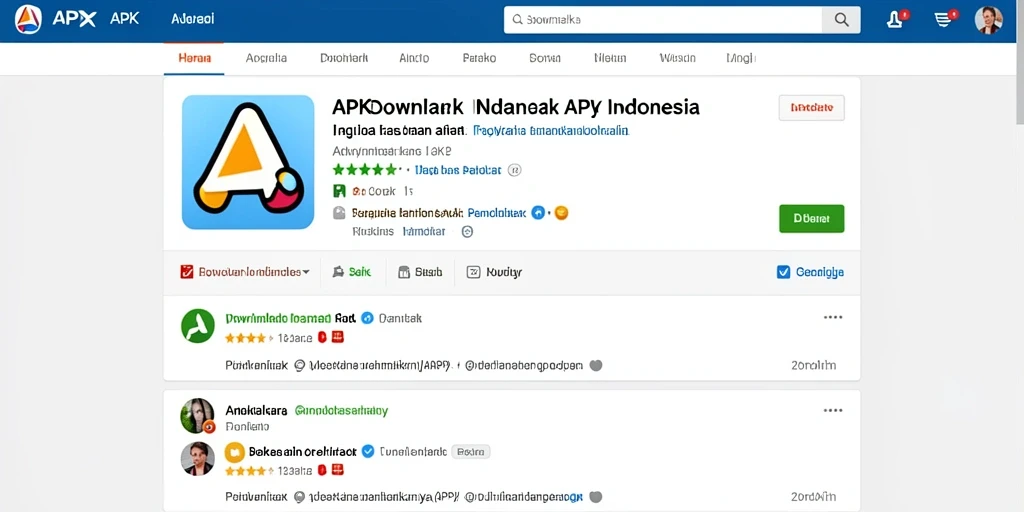Click the red-outlined button beside app title
1024x512 pixels.
(x=811, y=108)
